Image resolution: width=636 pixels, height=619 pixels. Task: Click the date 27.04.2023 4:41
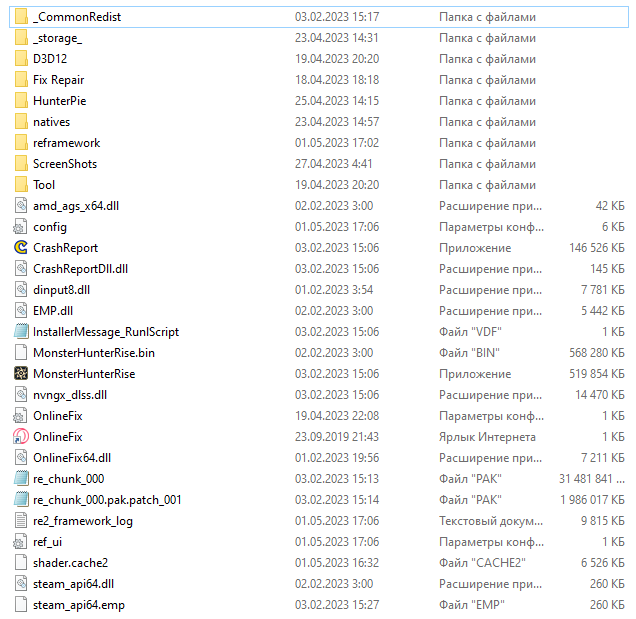point(333,164)
